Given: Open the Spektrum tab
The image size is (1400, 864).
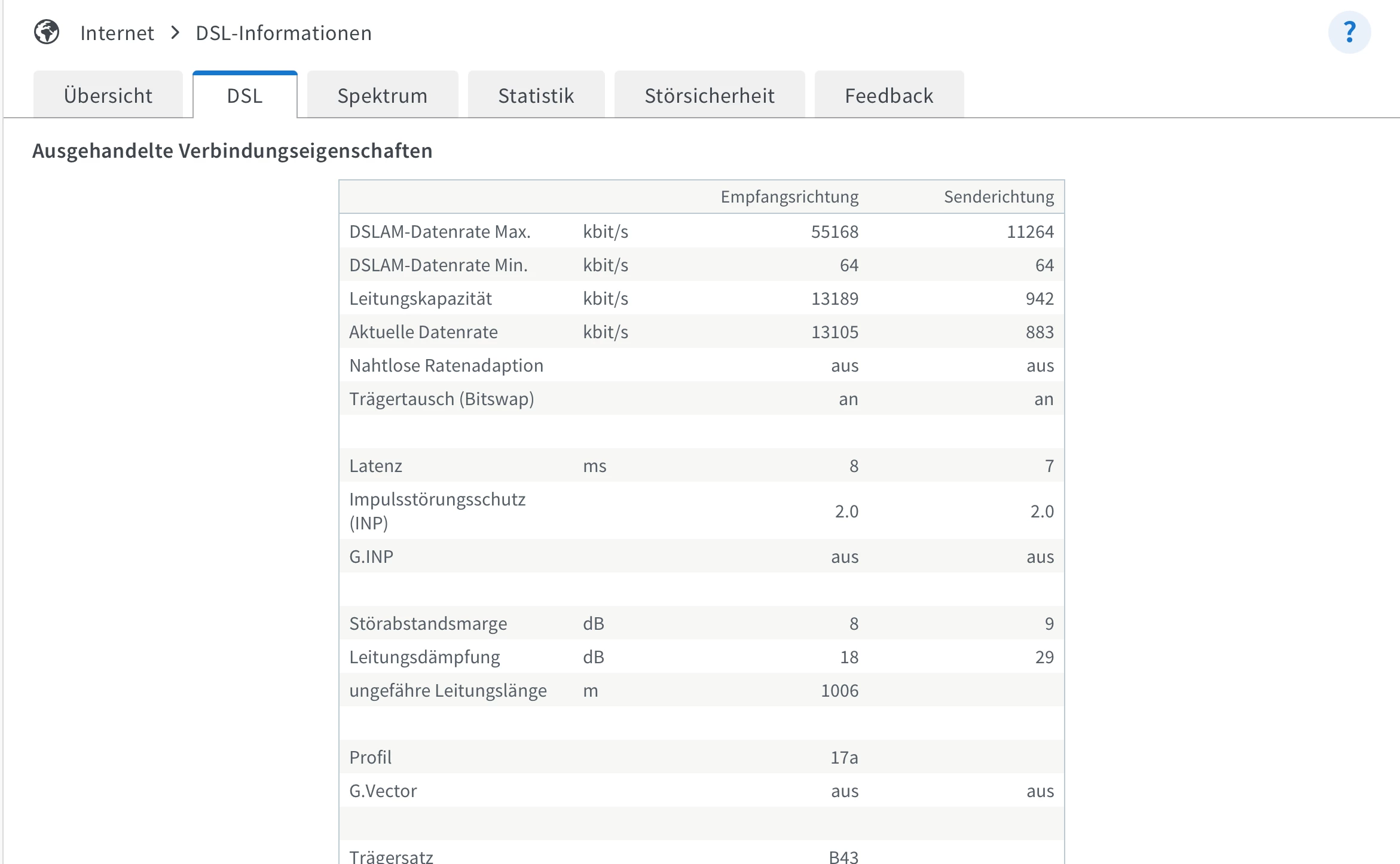Looking at the screenshot, I should click(x=382, y=96).
